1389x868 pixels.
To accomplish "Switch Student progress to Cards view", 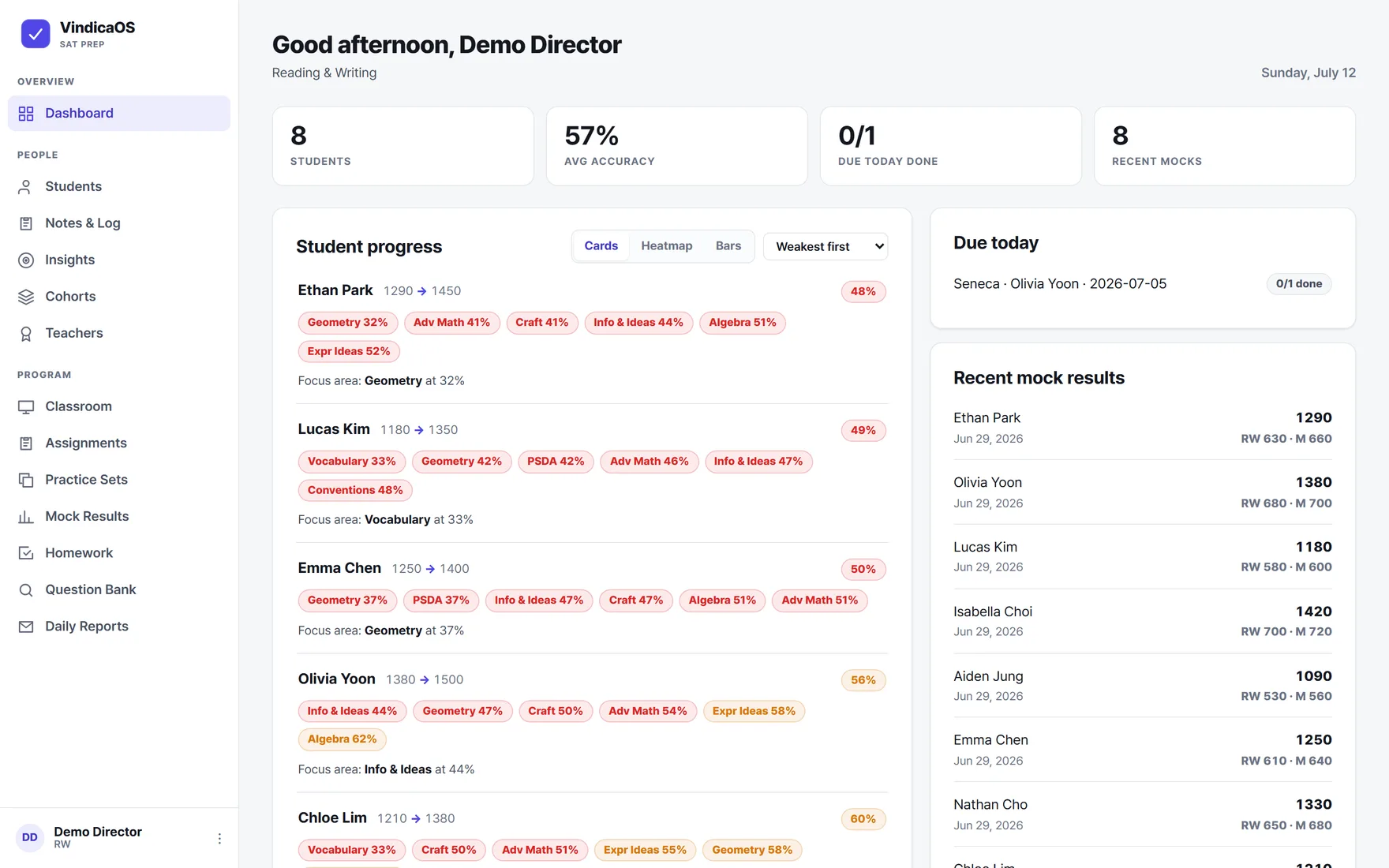I will click(x=601, y=246).
